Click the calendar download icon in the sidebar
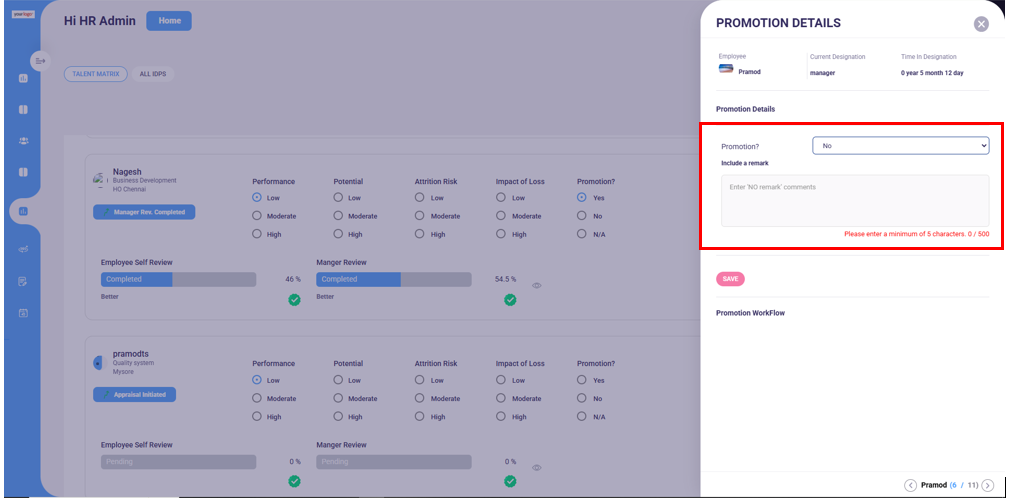The height and width of the screenshot is (498, 1010). [23, 313]
